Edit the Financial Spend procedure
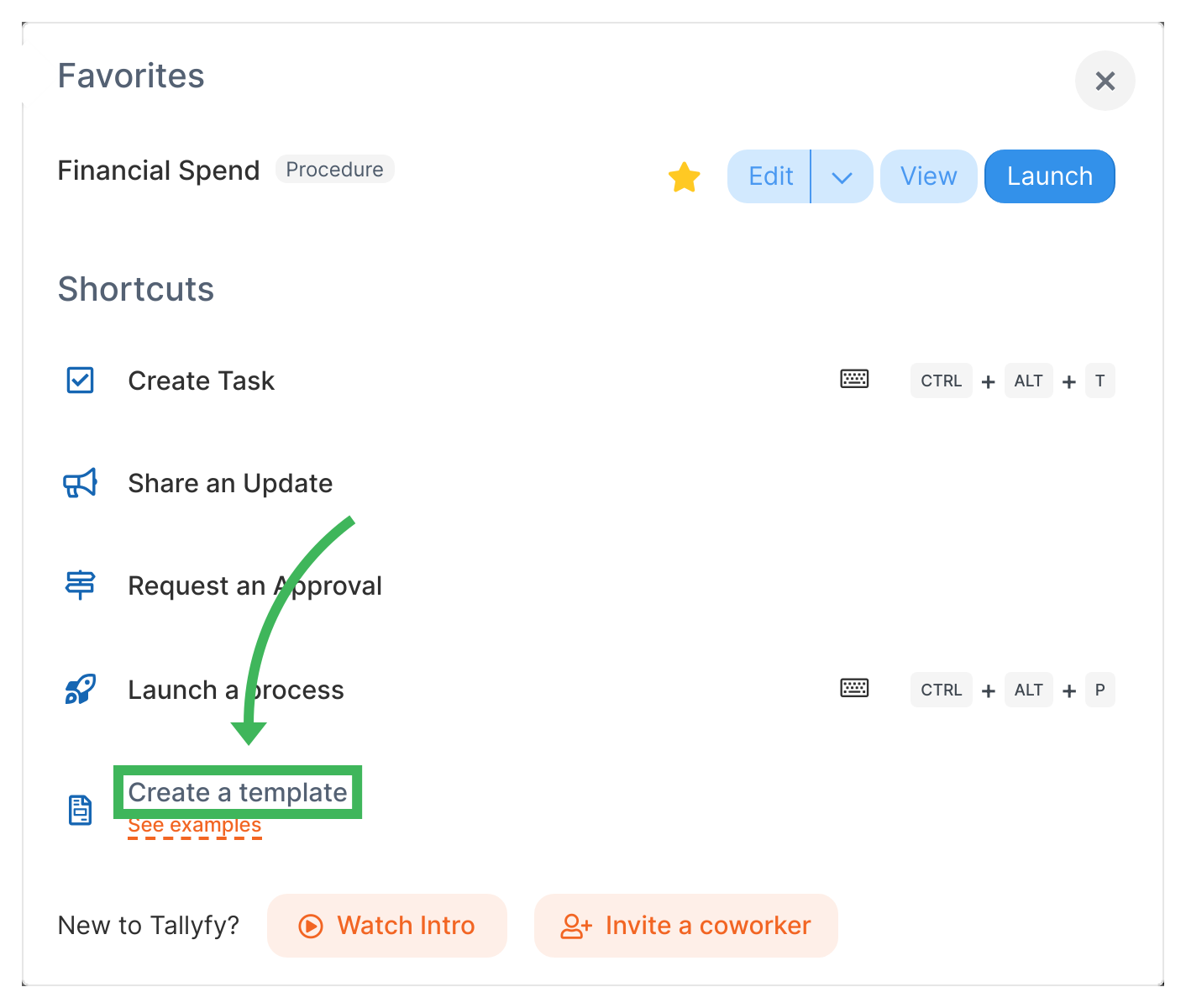Viewport: 1186px width, 1008px height. (769, 176)
